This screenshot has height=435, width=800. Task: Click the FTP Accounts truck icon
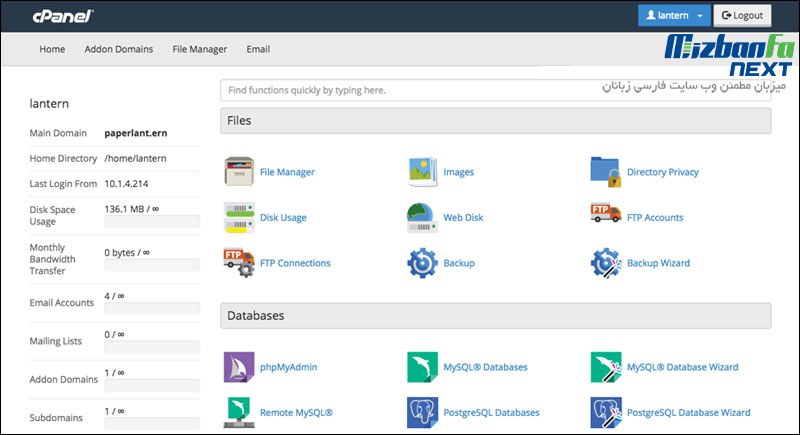[x=607, y=217]
